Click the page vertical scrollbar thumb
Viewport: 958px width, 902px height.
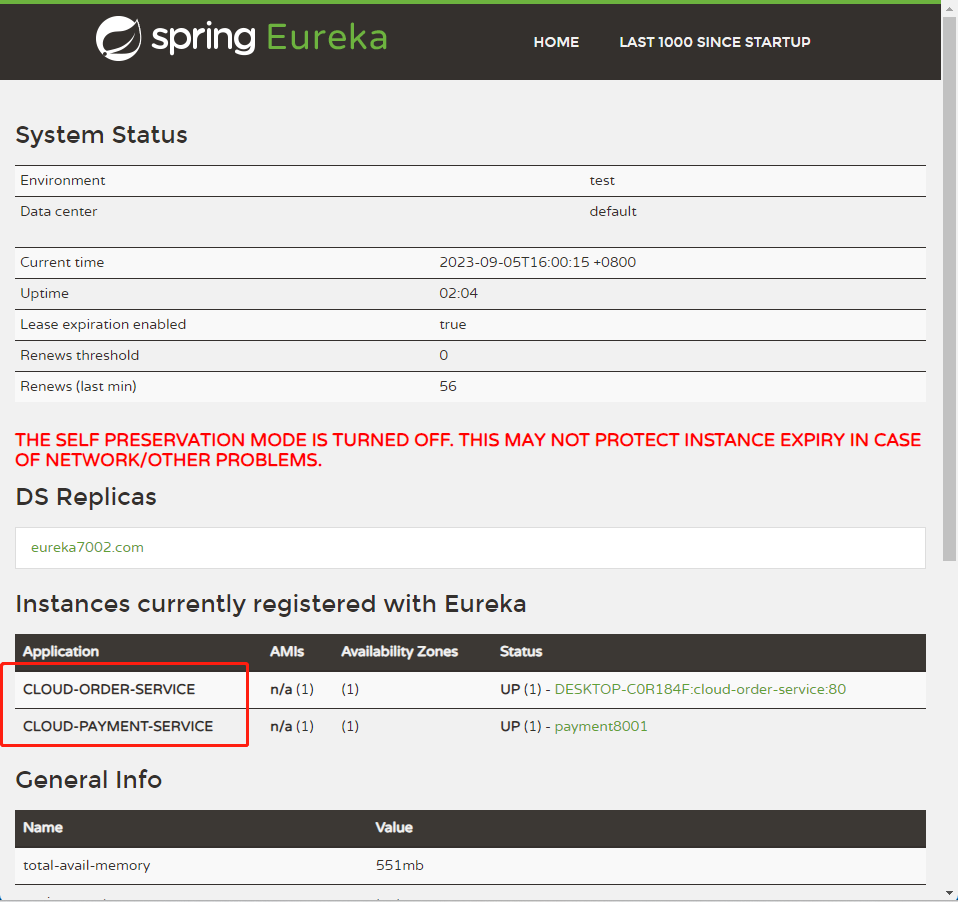coord(949,288)
